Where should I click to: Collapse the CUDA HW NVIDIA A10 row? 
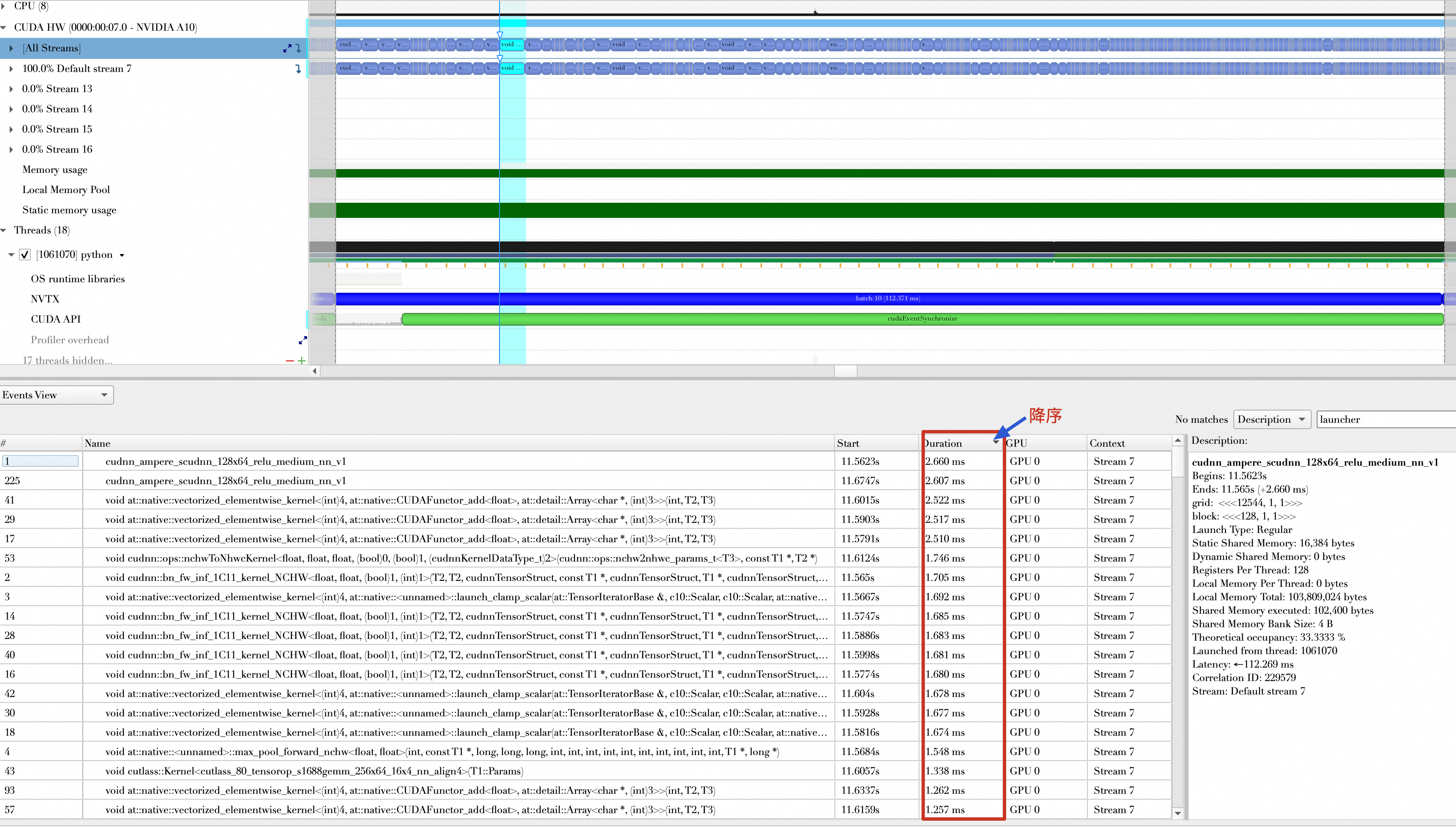(4, 27)
